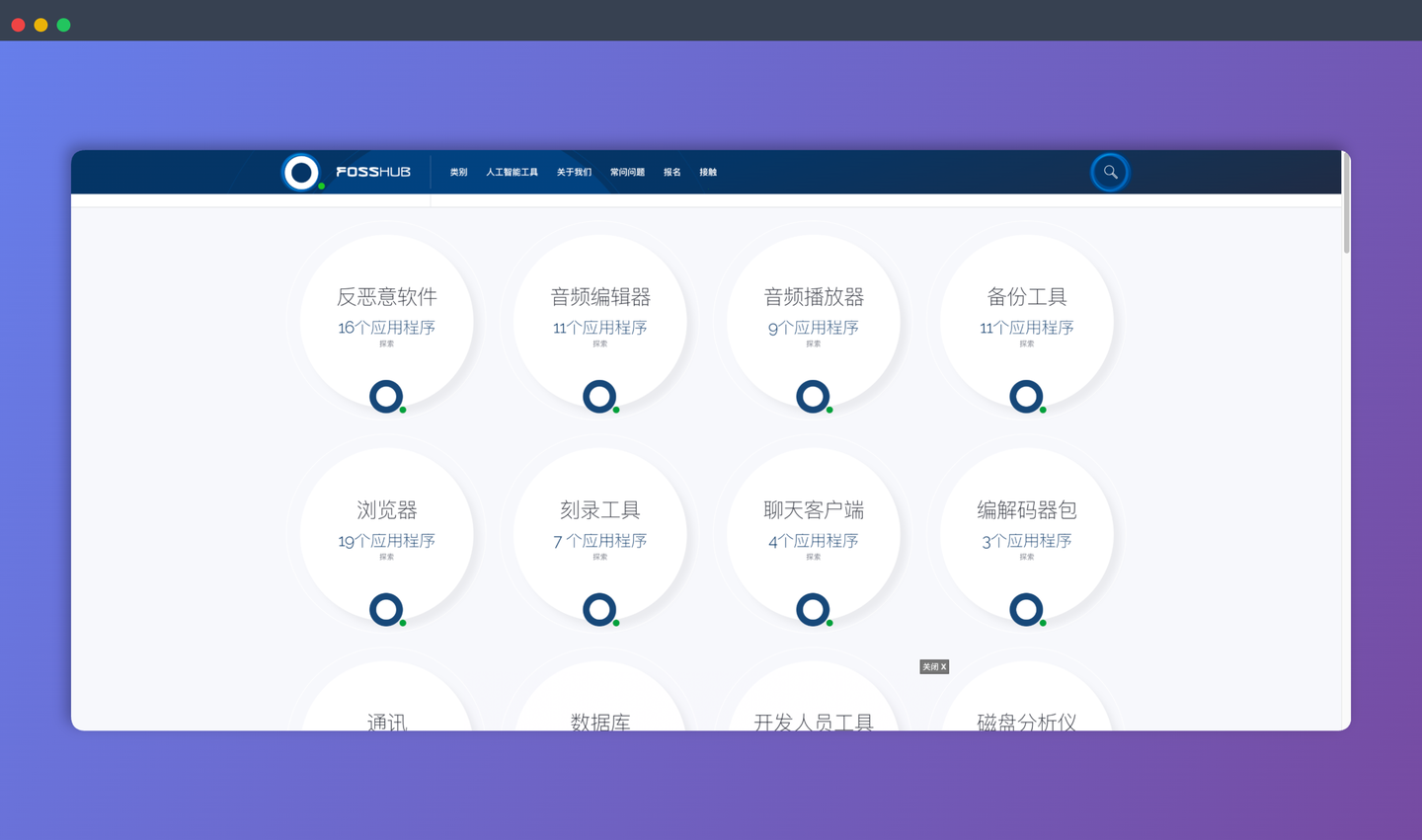Click the circle icon under 编解码器包
The width and height of the screenshot is (1422, 840).
(1026, 609)
